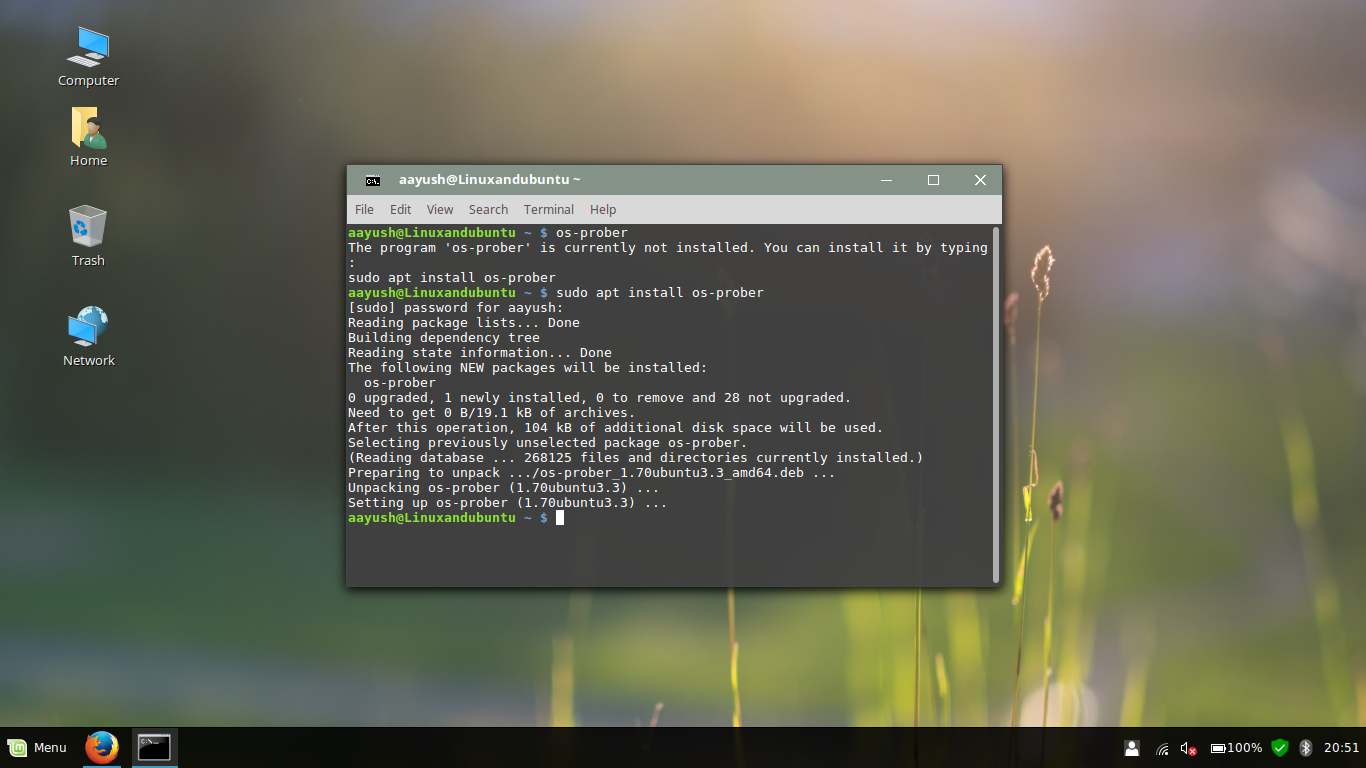This screenshot has height=768, width=1366.
Task: Open the Search menu in the terminal
Action: (488, 209)
